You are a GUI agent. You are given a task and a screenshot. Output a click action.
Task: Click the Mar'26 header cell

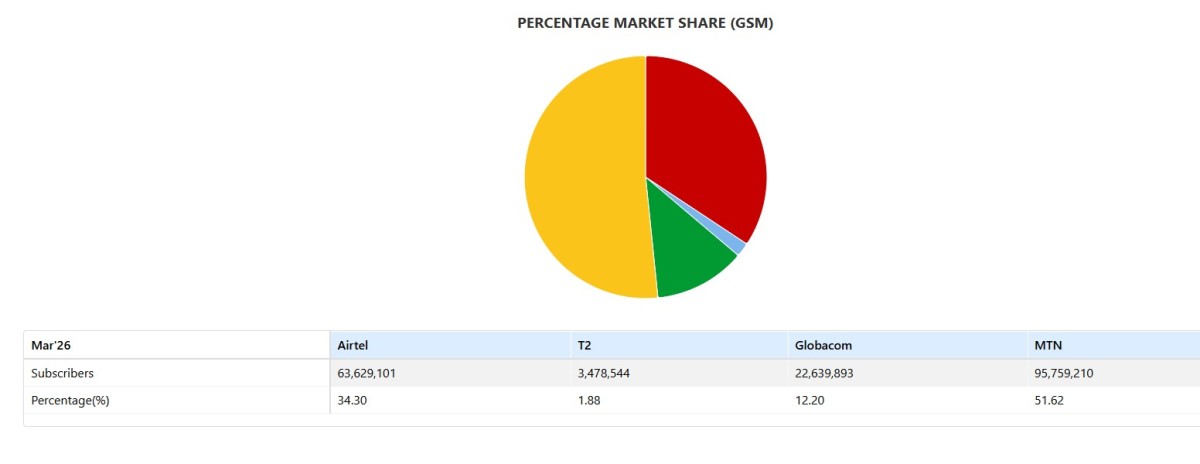pyautogui.click(x=177, y=345)
